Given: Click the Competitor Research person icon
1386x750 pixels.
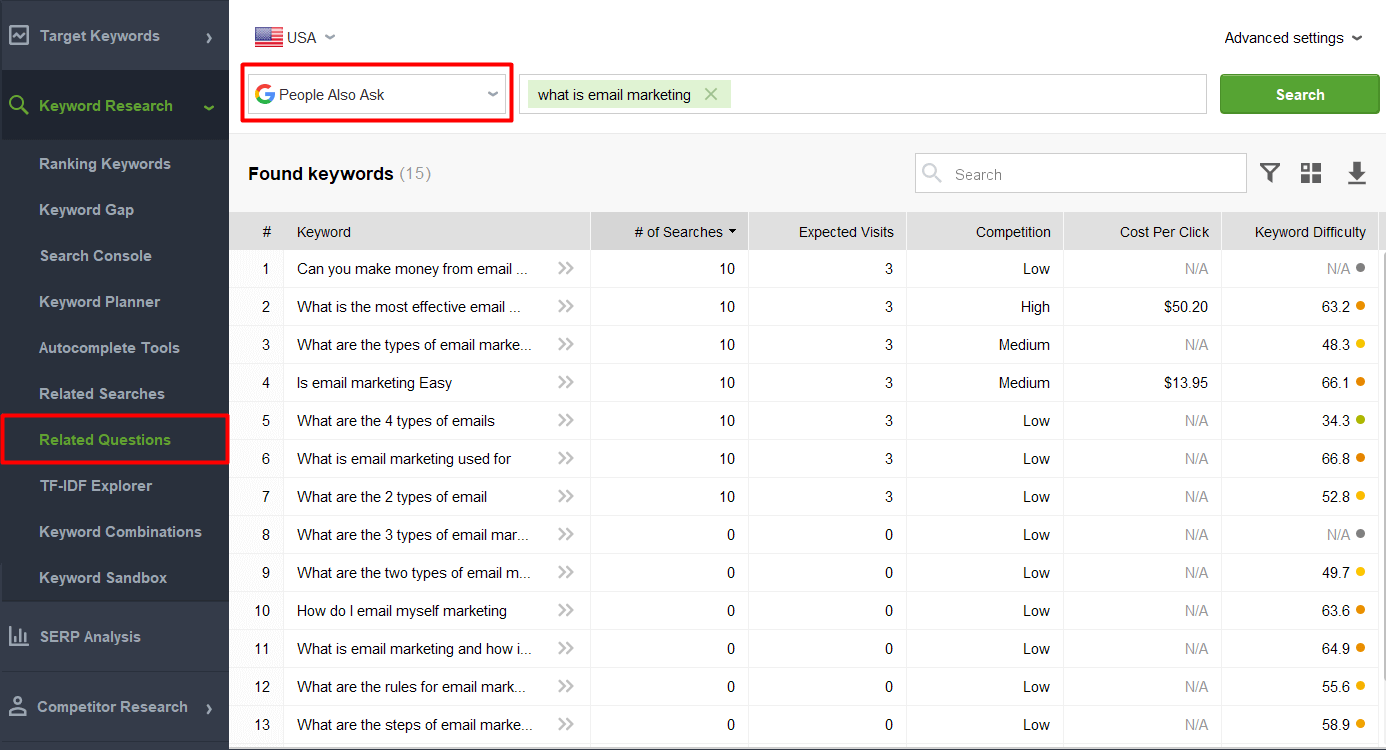Looking at the screenshot, I should click(x=18, y=706).
